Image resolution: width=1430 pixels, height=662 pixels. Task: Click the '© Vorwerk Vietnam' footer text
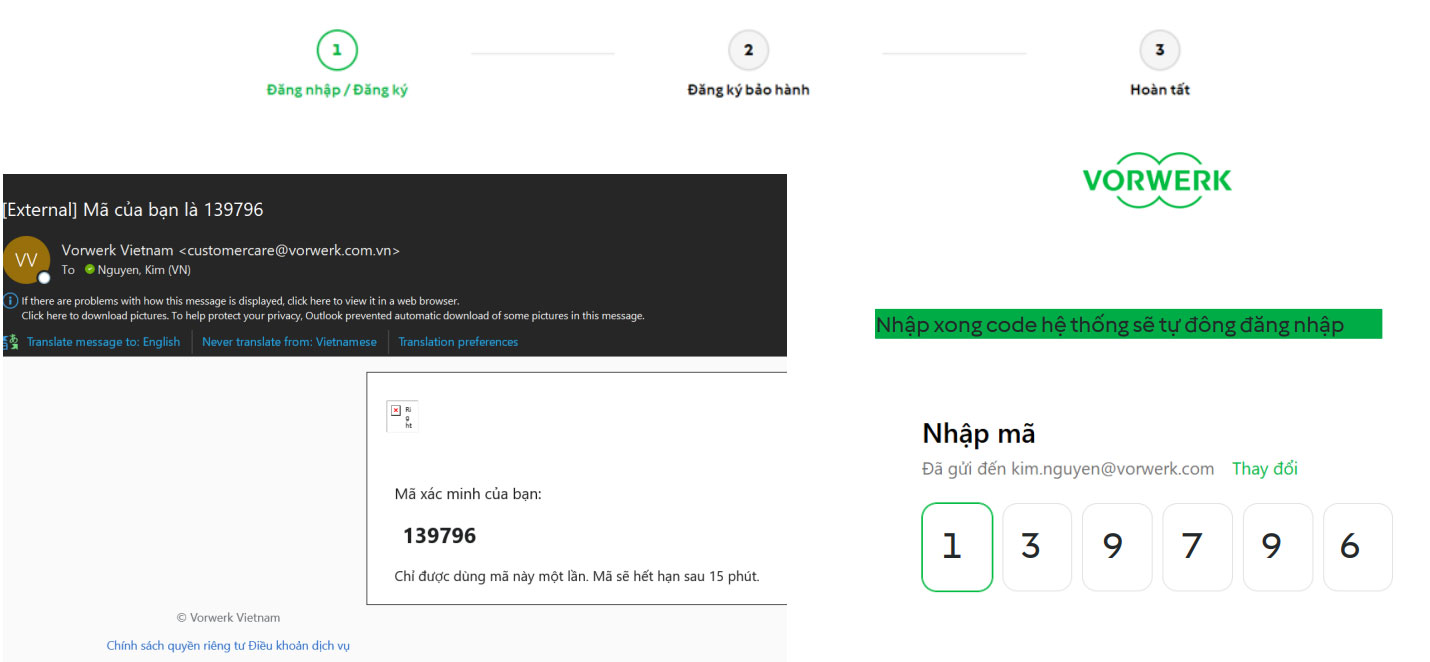coord(228,618)
